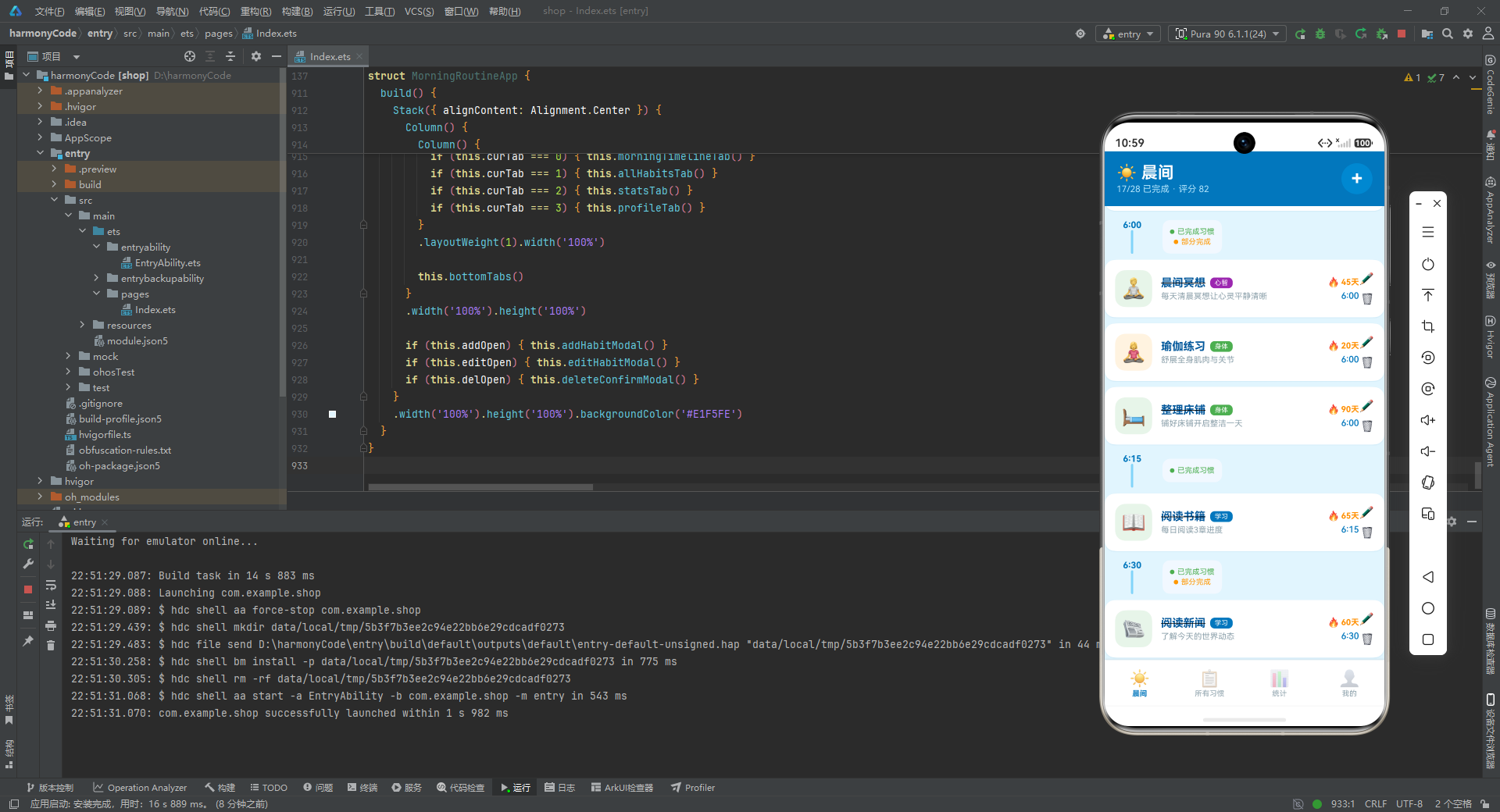Open the VCS(S) menu
This screenshot has height=812, width=1500.
point(420,11)
